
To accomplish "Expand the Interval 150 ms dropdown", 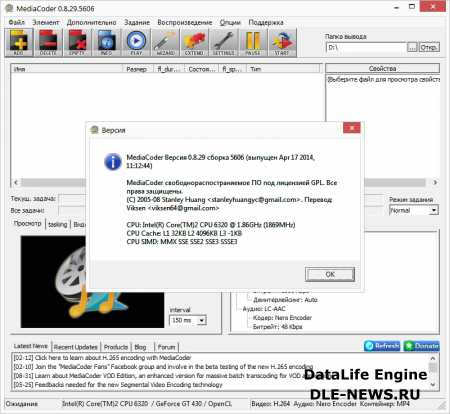I will [202, 320].
